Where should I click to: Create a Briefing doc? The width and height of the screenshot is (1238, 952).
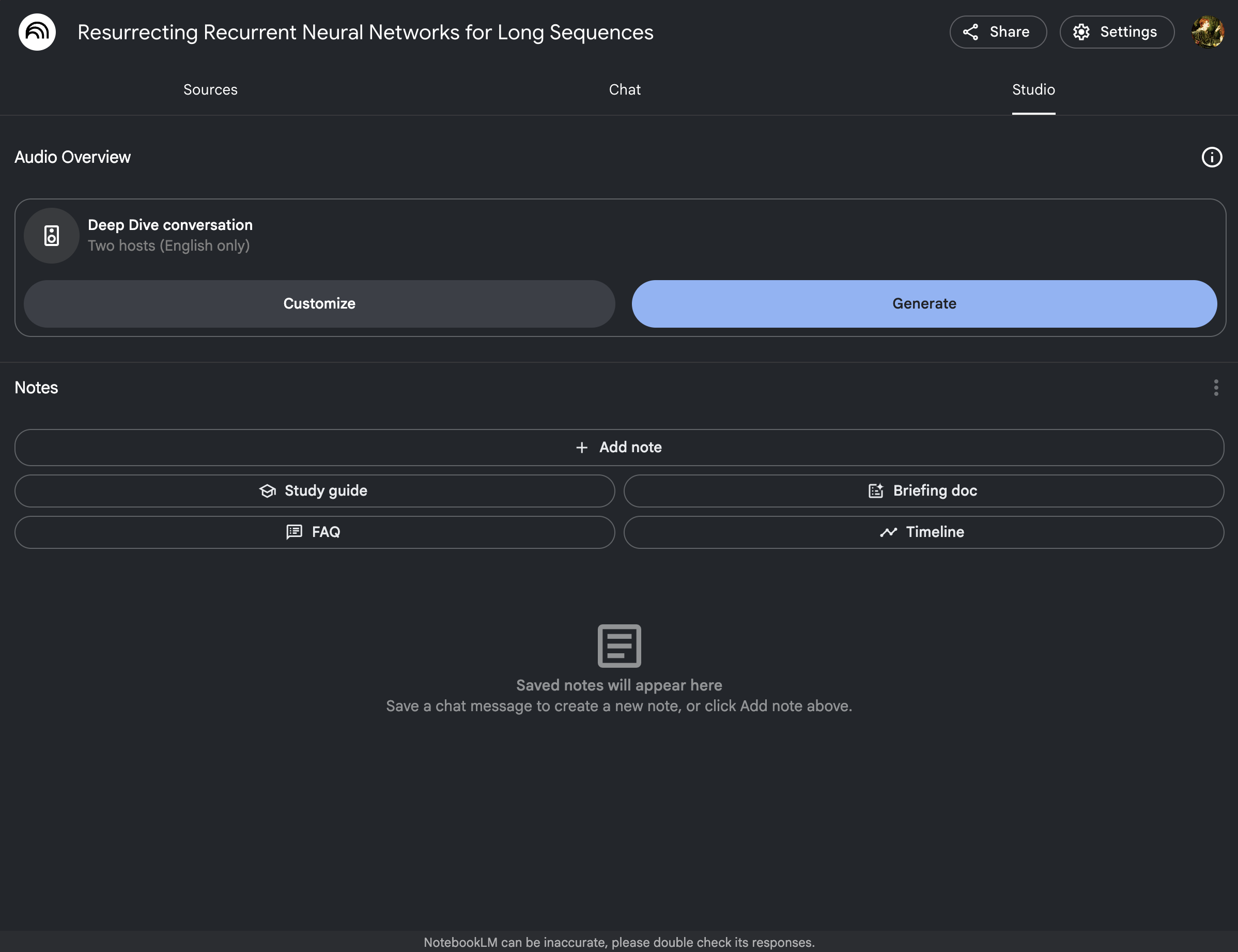[923, 491]
